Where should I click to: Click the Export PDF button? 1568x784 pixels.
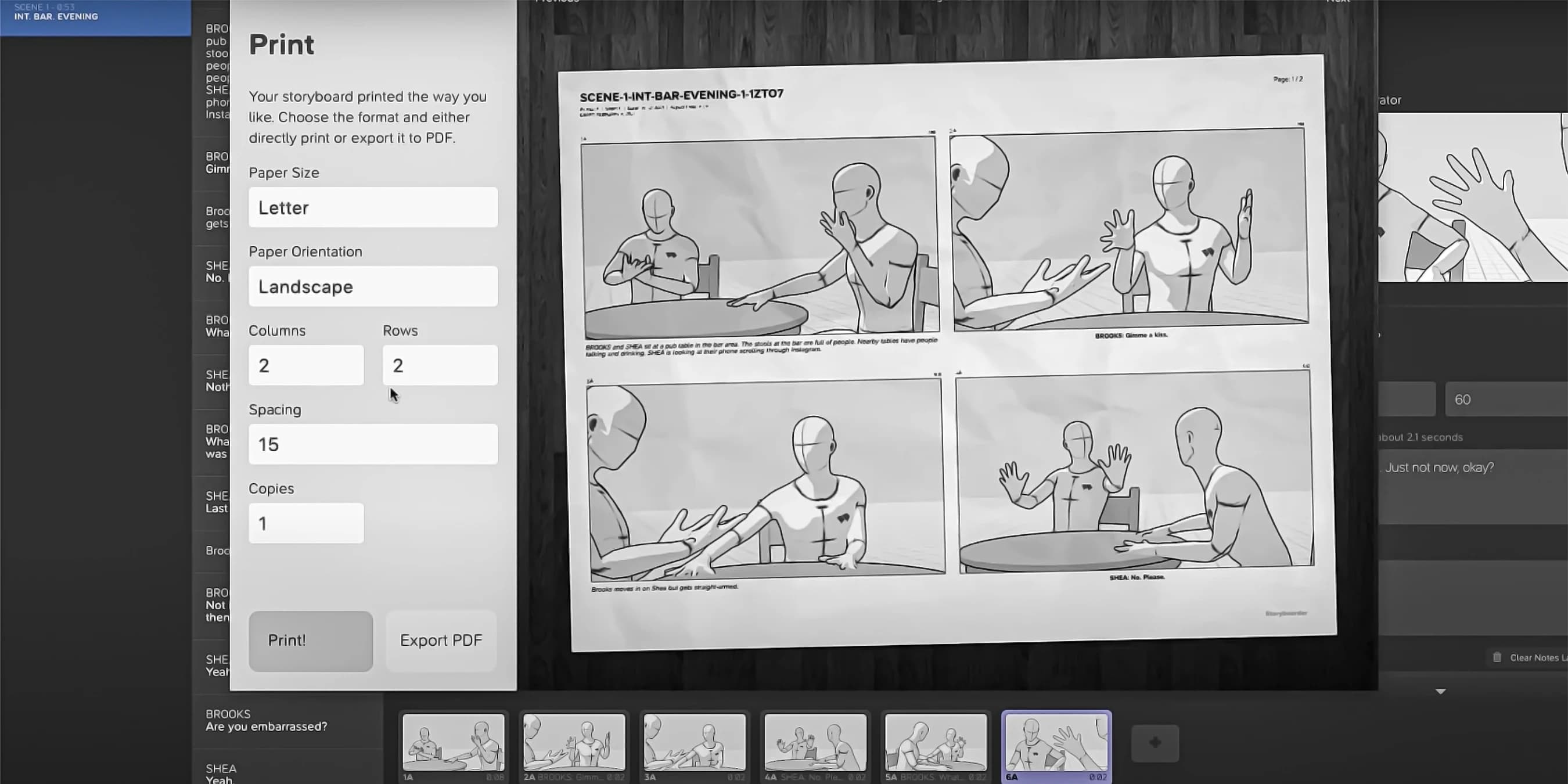pyautogui.click(x=441, y=641)
